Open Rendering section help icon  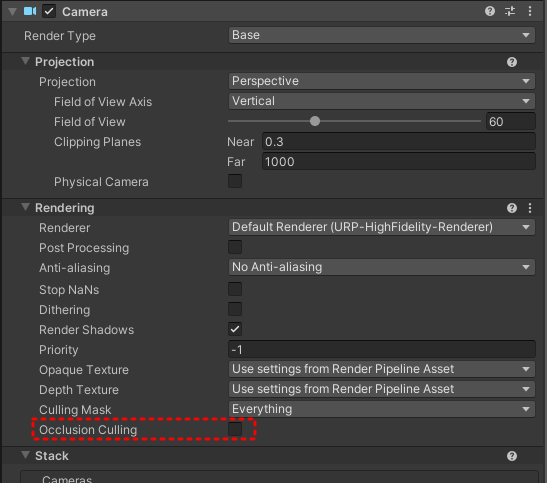click(512, 208)
